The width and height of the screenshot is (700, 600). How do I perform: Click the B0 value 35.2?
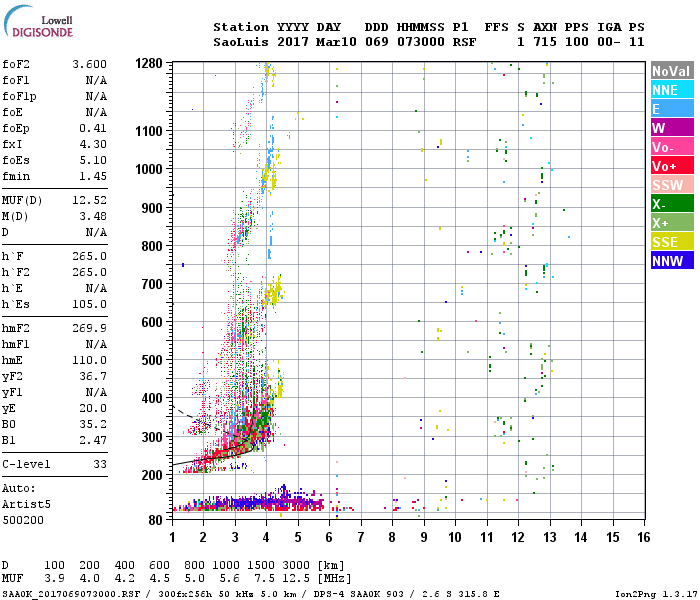(93, 424)
